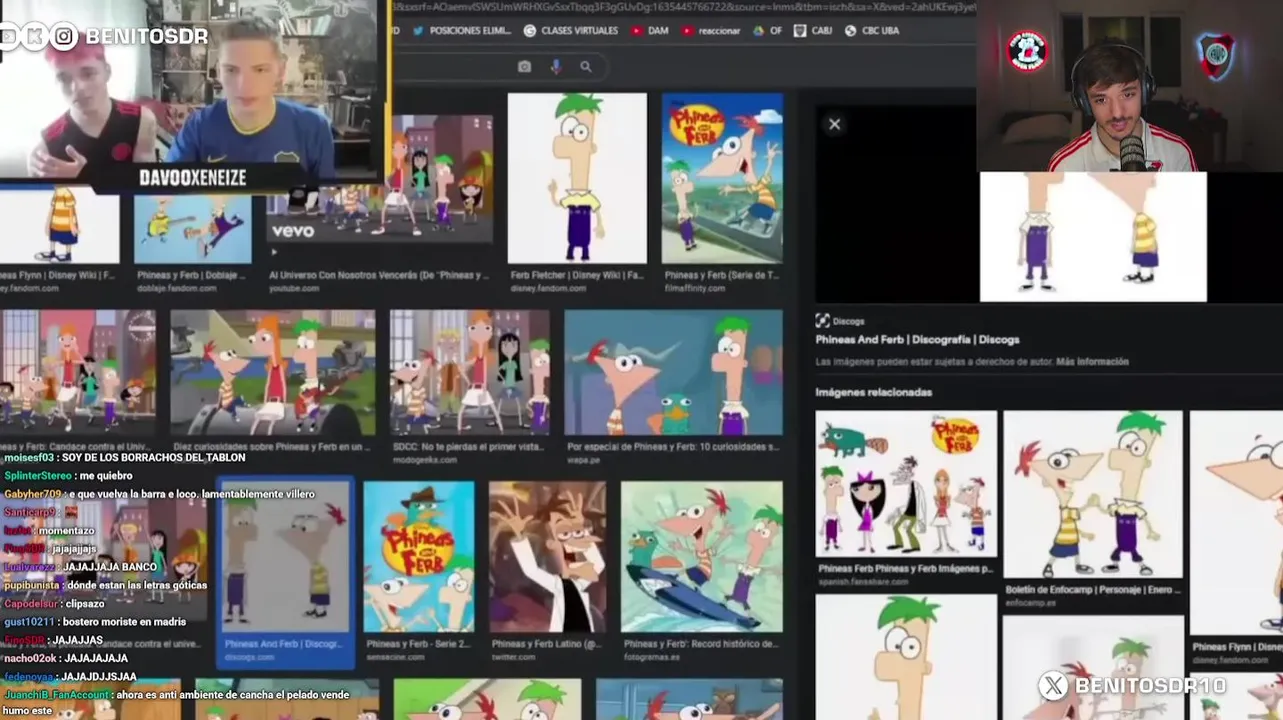Image resolution: width=1283 pixels, height=720 pixels.
Task: Open vevo video thumbnail result
Action: [x=380, y=178]
